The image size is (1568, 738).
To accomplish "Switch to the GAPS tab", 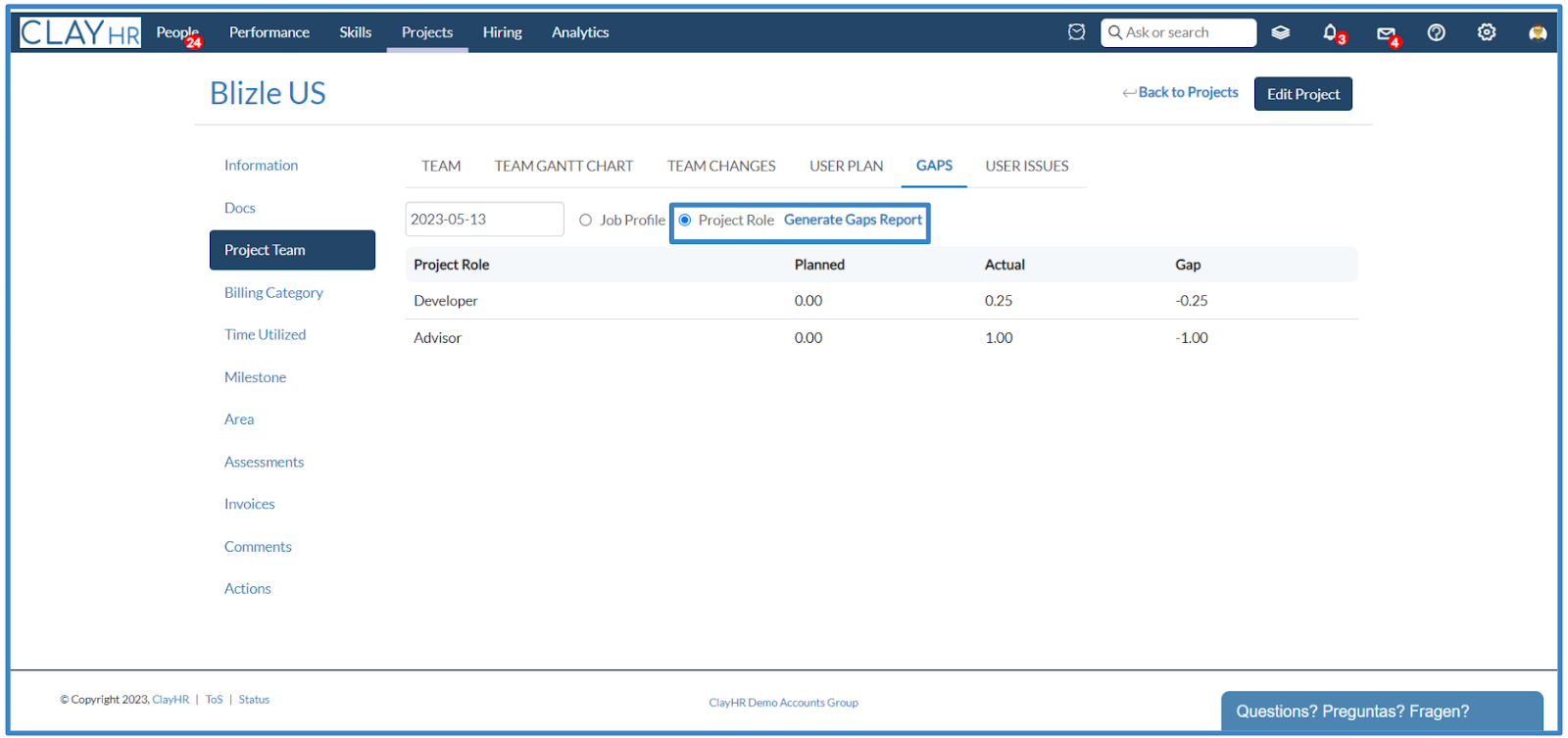I will click(x=934, y=166).
